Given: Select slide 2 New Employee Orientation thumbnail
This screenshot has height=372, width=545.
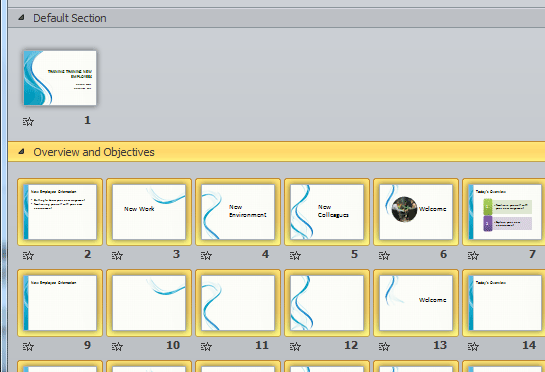Looking at the screenshot, I should [x=60, y=212].
